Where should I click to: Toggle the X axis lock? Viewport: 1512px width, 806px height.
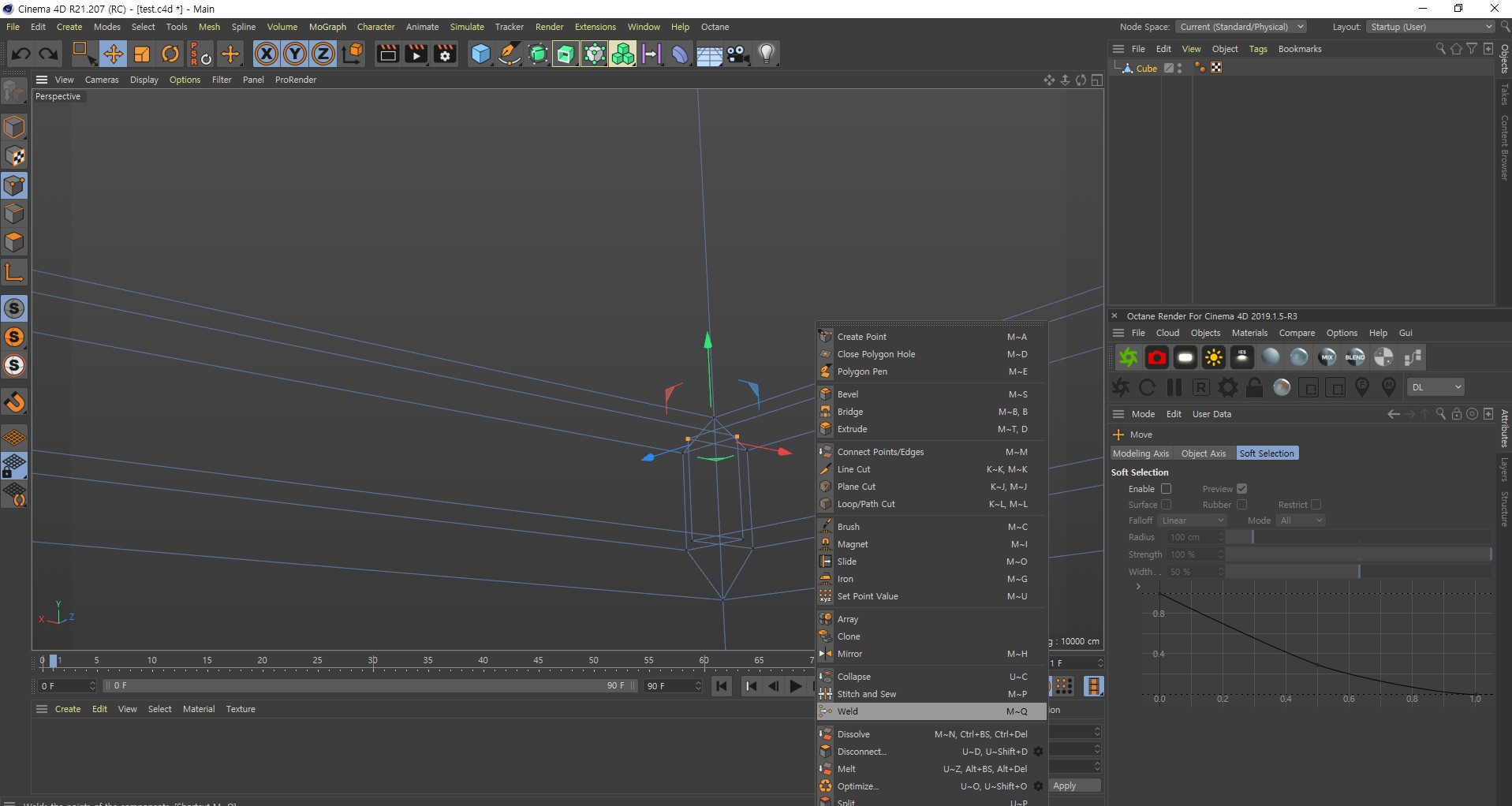(x=267, y=54)
